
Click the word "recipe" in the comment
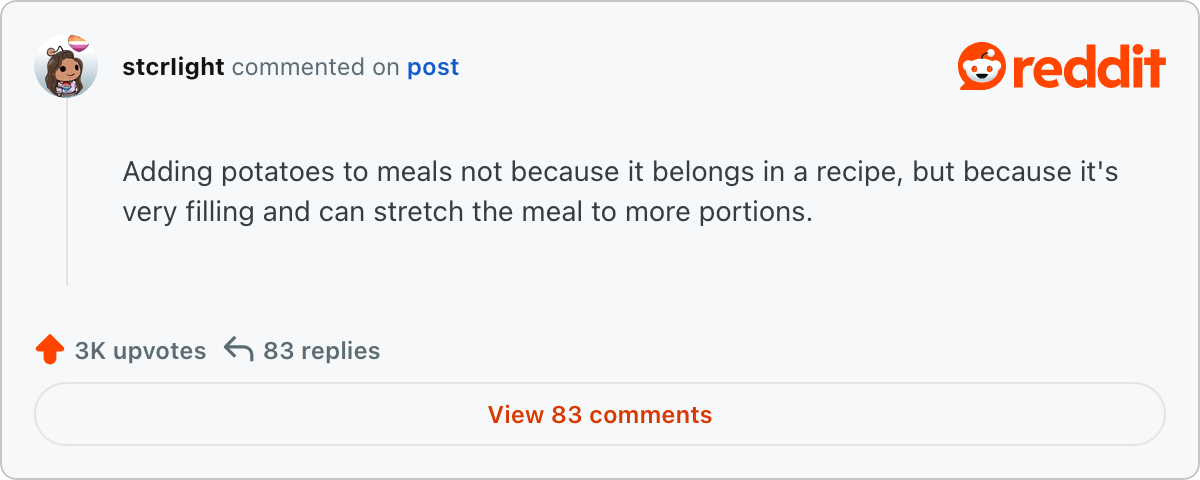(857, 172)
